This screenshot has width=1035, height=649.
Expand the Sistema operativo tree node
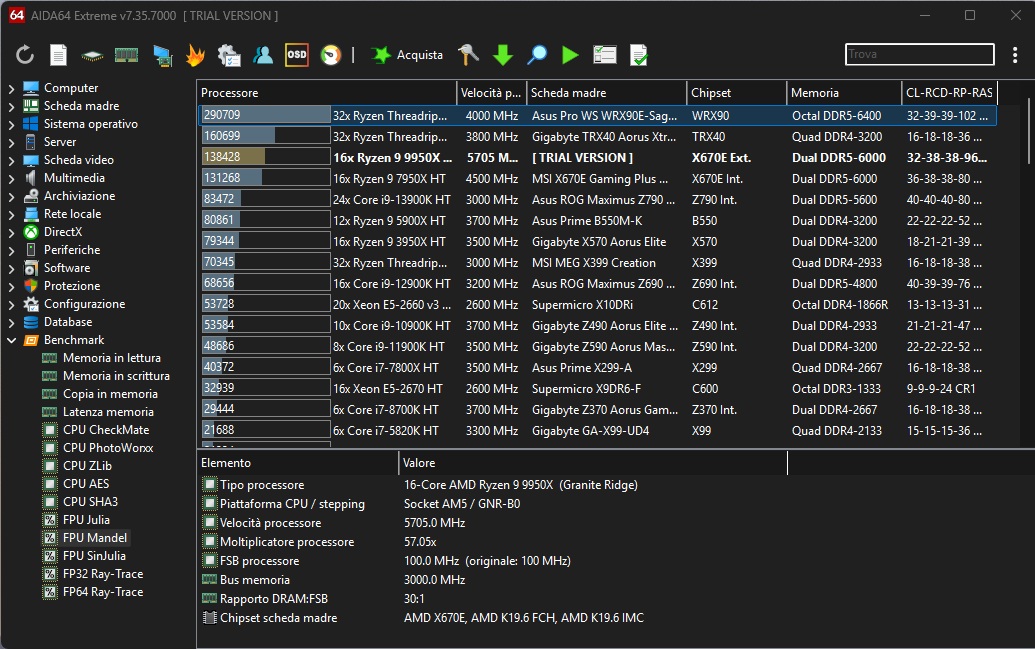[11, 124]
